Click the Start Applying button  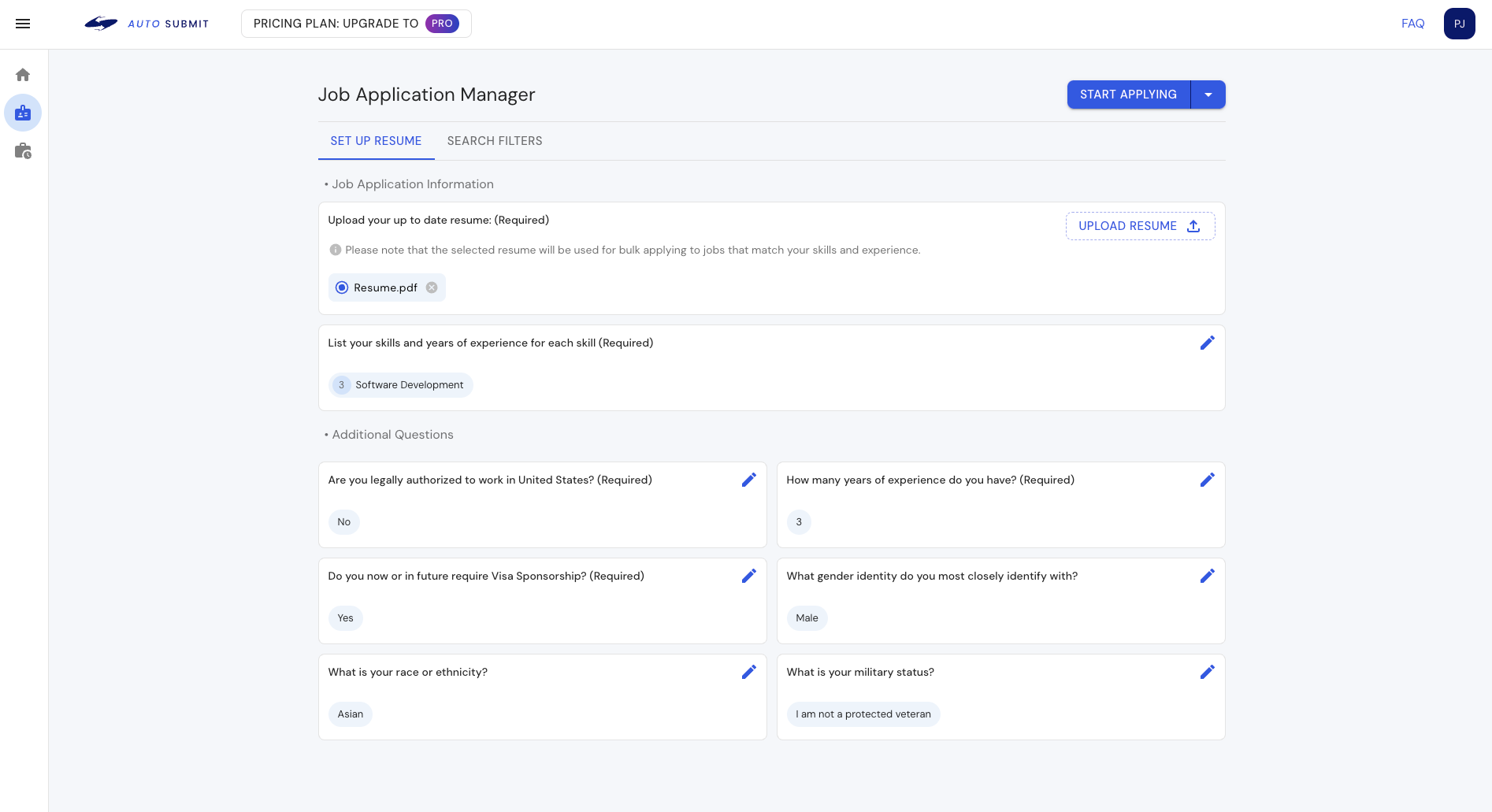click(1128, 95)
